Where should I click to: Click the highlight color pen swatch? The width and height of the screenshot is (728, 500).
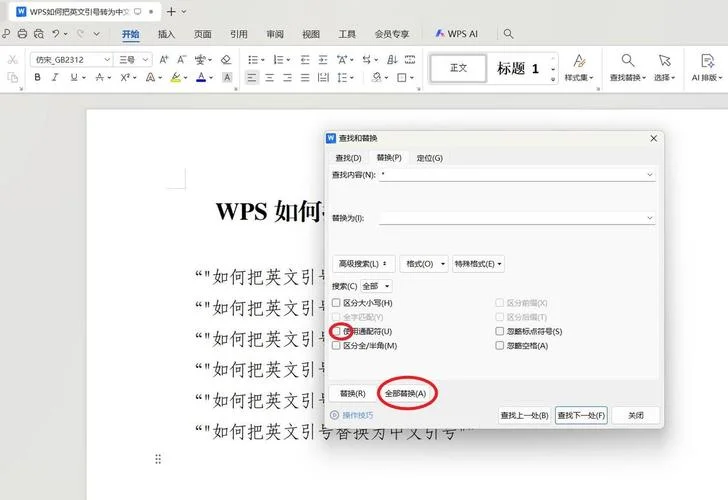point(176,78)
